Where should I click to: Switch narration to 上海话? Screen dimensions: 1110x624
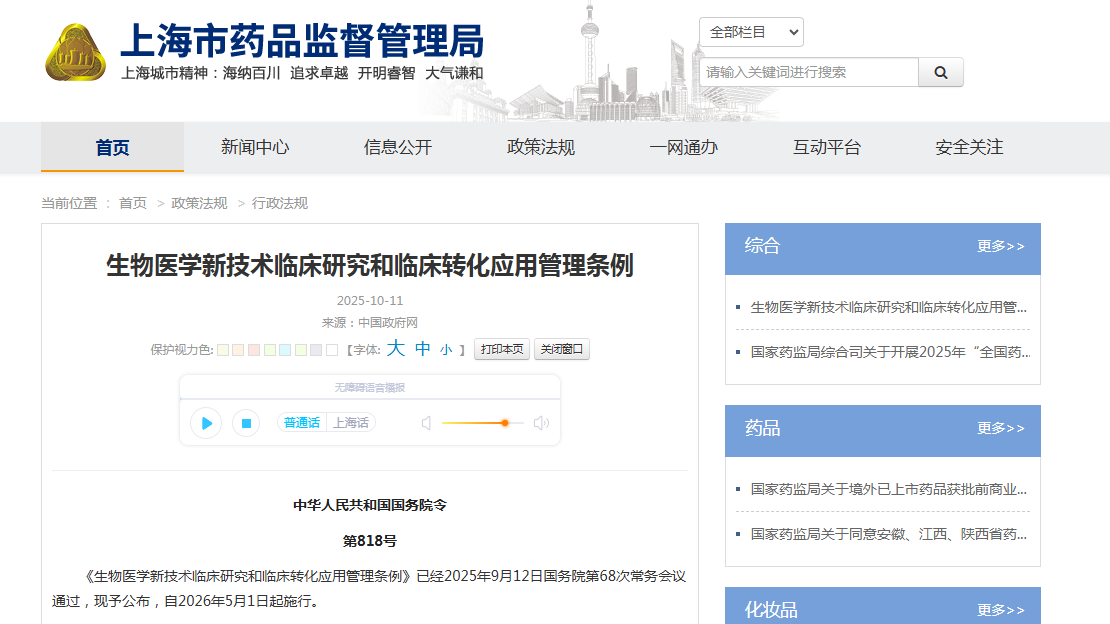point(350,423)
